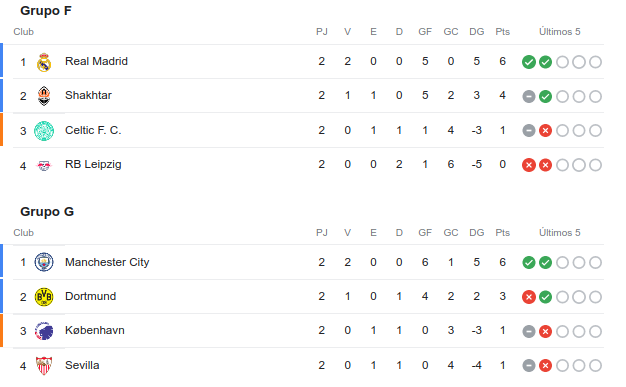Click the RB Leipzig logo
Image resolution: width=626 pixels, height=387 pixels.
point(44,165)
